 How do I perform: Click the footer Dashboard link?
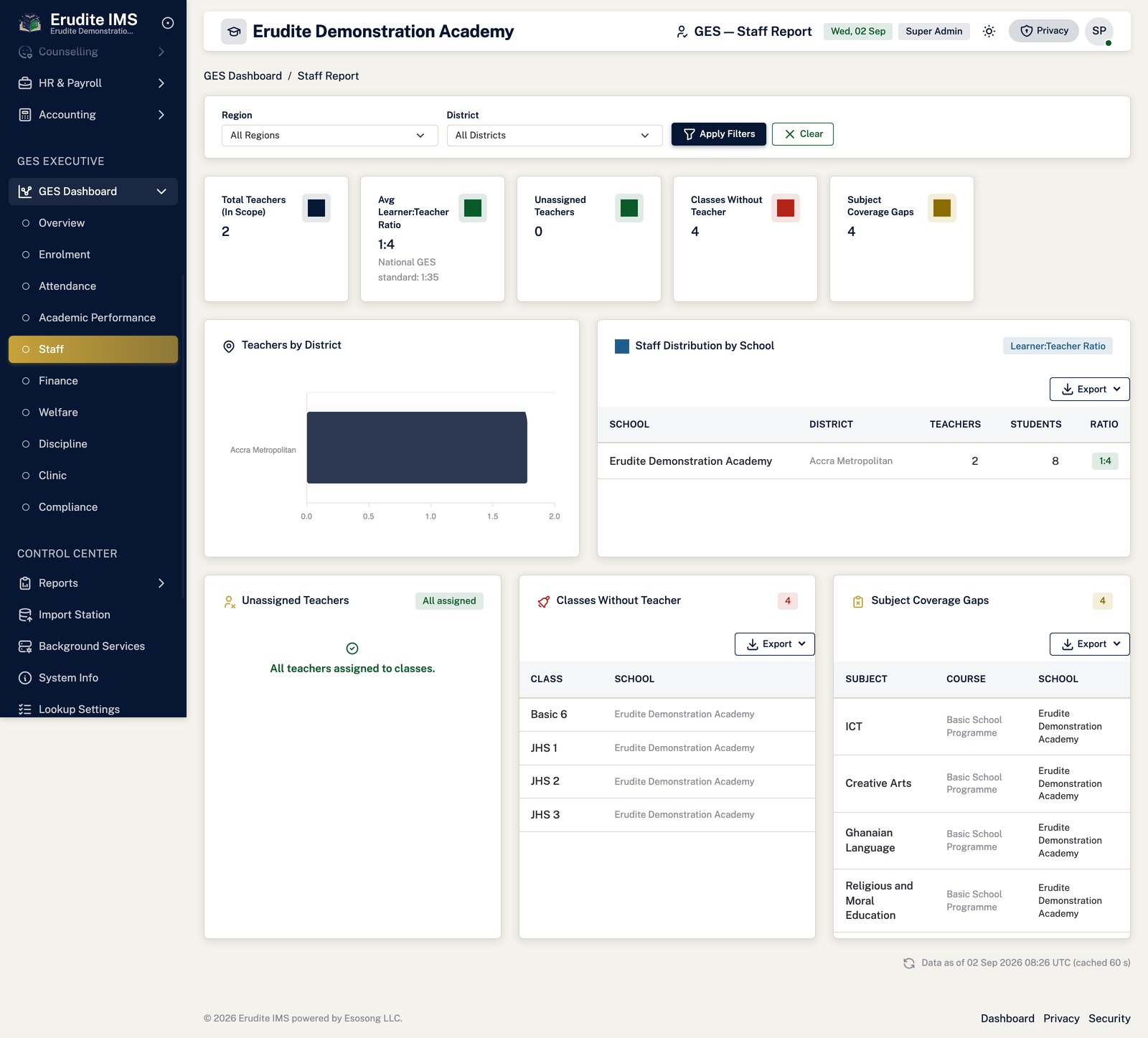tap(1007, 1019)
